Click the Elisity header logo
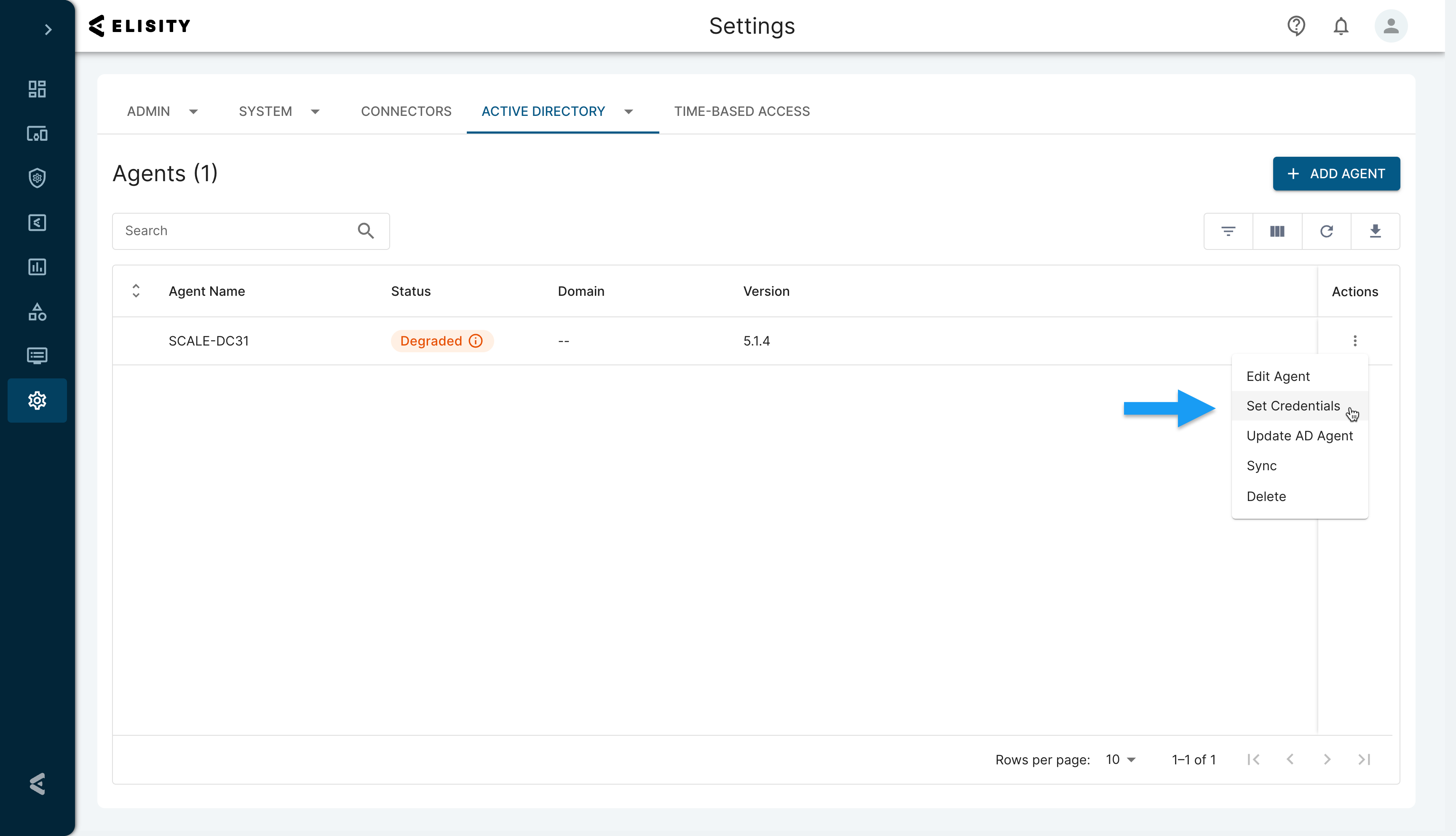The image size is (1456, 836). tap(139, 26)
